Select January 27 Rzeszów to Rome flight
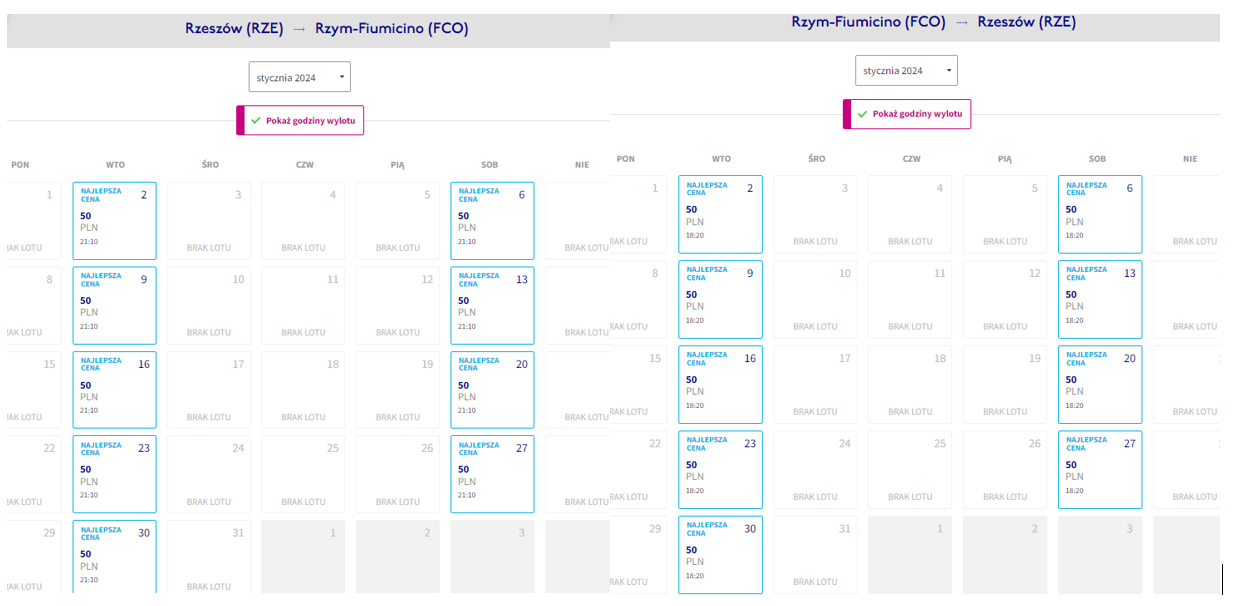 point(492,474)
